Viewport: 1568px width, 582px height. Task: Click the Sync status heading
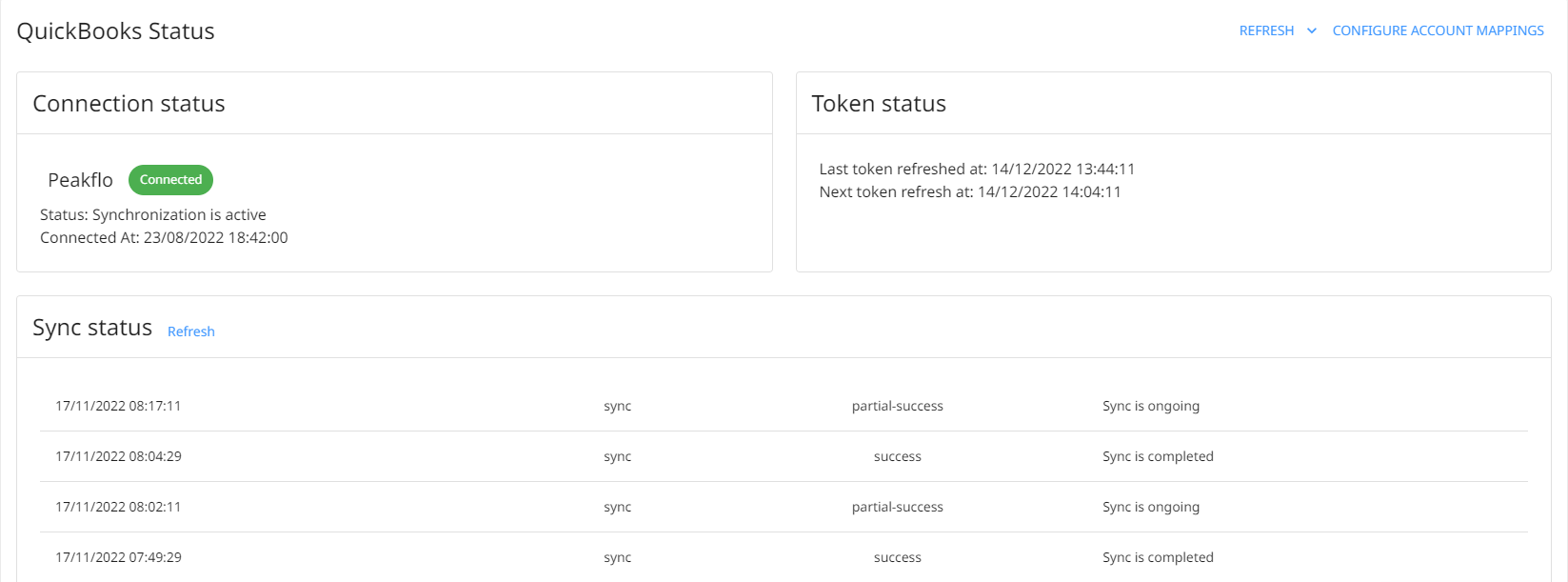tap(92, 328)
